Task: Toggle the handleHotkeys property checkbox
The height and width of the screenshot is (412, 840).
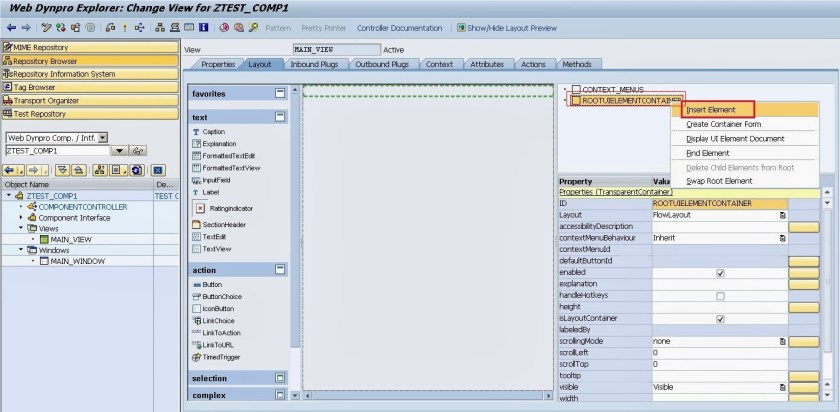Action: [721, 296]
